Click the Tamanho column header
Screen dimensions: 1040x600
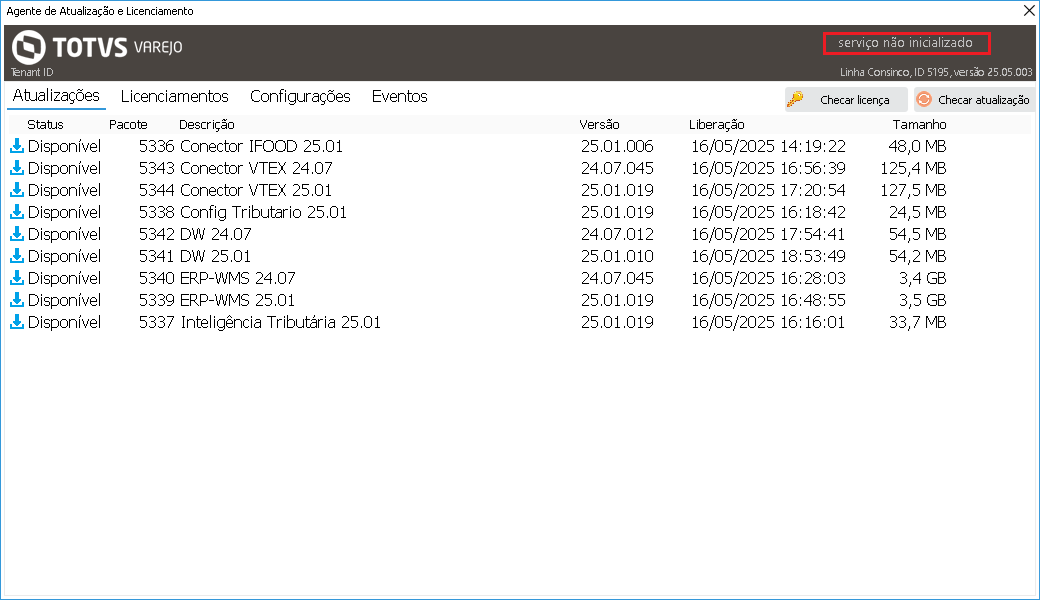919,124
